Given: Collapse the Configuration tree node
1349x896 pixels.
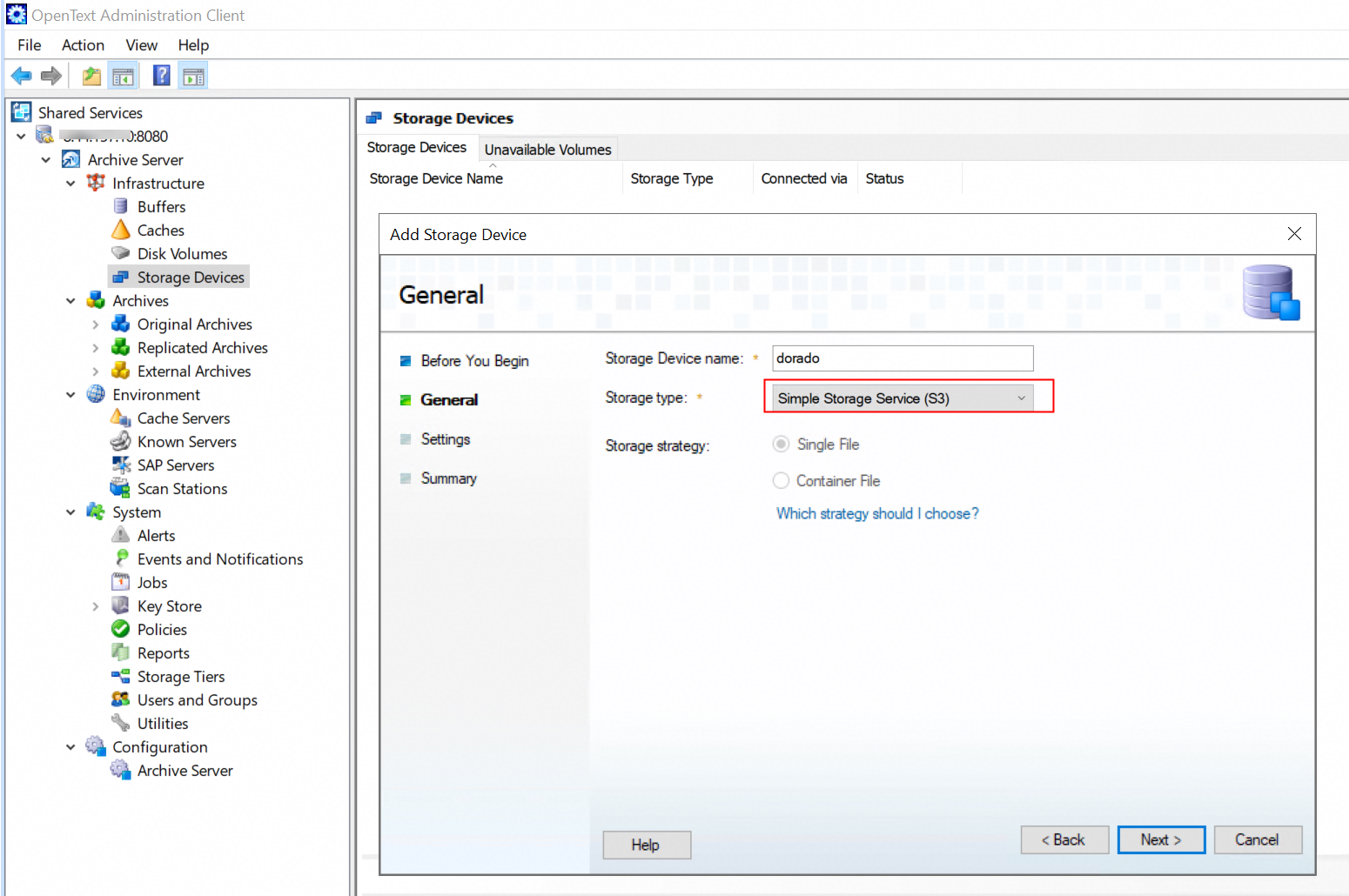Looking at the screenshot, I should [70, 747].
